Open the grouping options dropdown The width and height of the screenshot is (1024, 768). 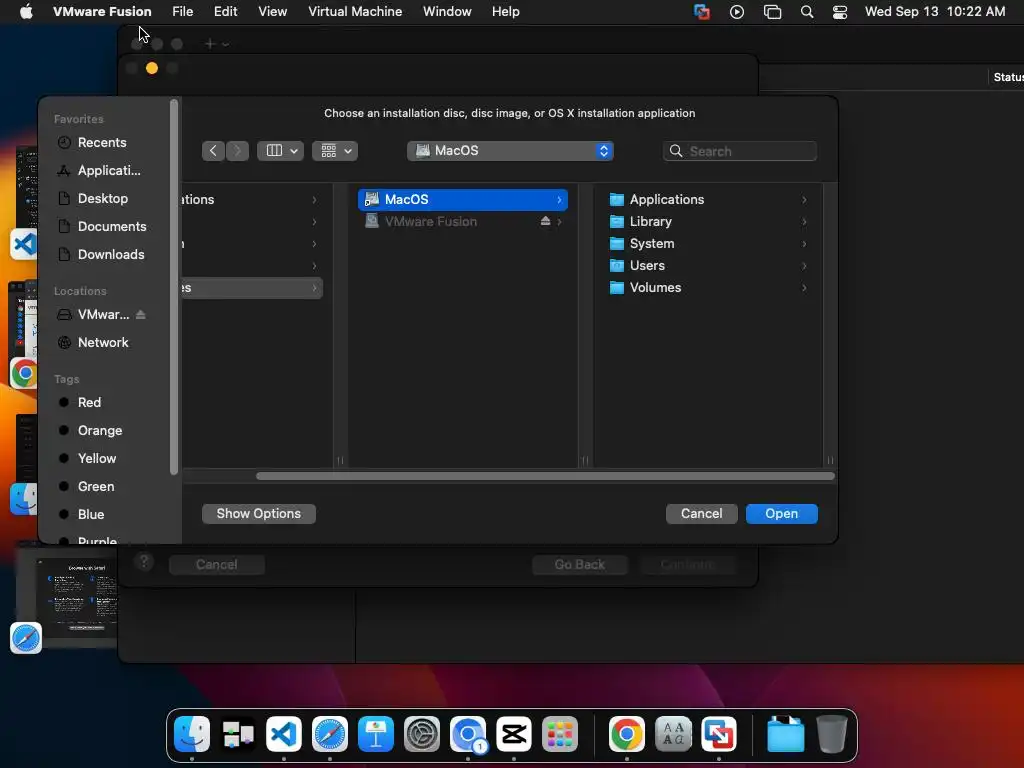click(x=335, y=151)
